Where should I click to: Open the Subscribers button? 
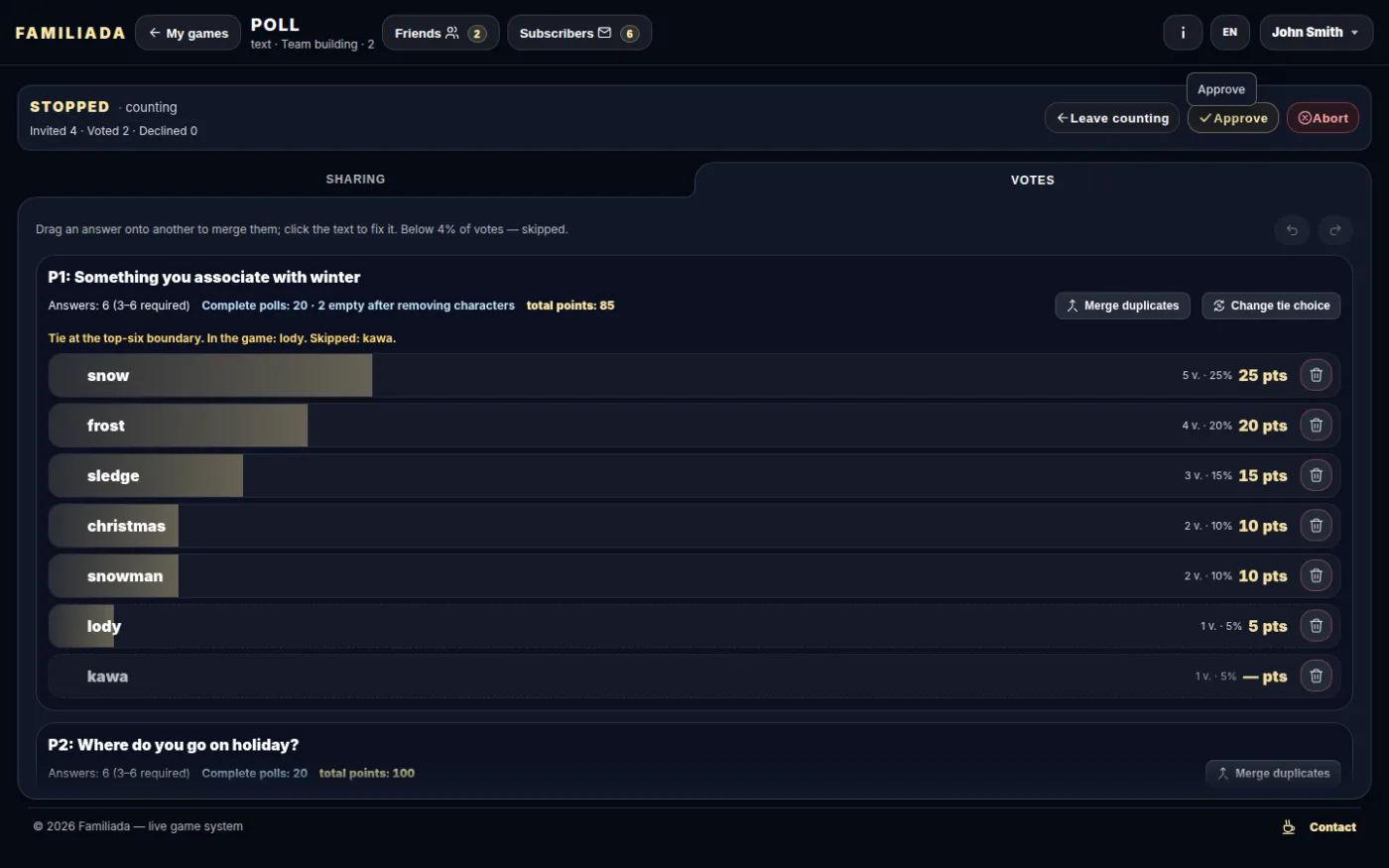click(579, 33)
